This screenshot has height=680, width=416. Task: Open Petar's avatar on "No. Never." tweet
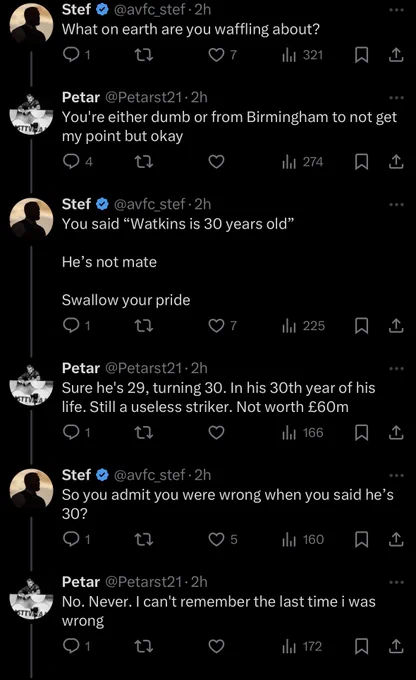[x=31, y=598]
